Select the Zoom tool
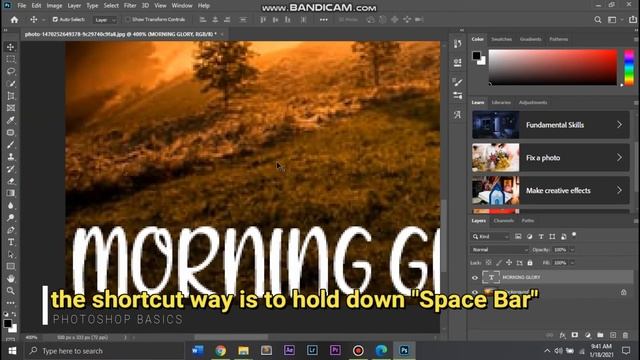The width and height of the screenshot is (640, 360). (x=11, y=291)
